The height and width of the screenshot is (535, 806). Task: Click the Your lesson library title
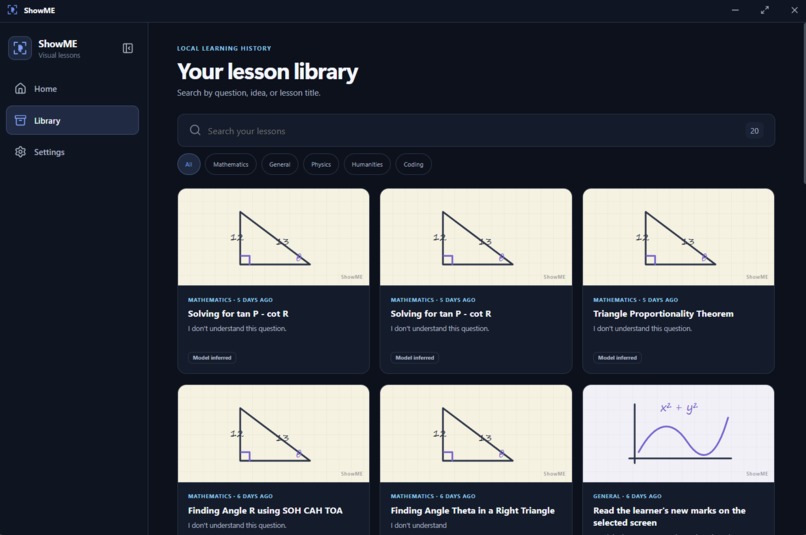(x=267, y=71)
